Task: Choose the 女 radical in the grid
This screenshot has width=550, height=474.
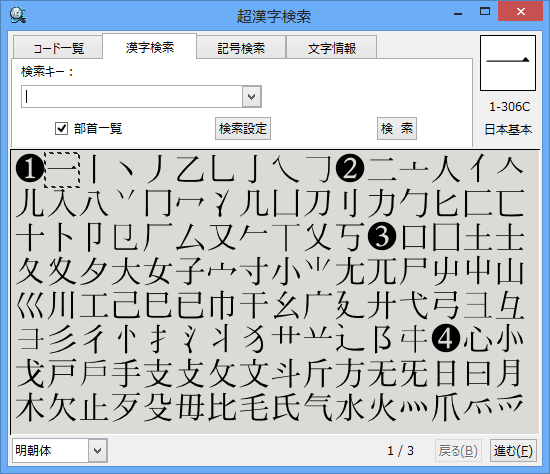Action: pyautogui.click(x=158, y=271)
